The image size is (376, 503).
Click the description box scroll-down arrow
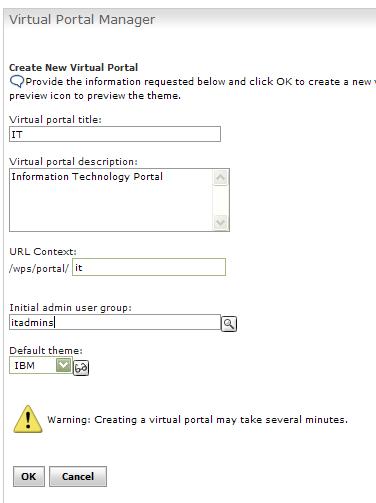pyautogui.click(x=220, y=222)
